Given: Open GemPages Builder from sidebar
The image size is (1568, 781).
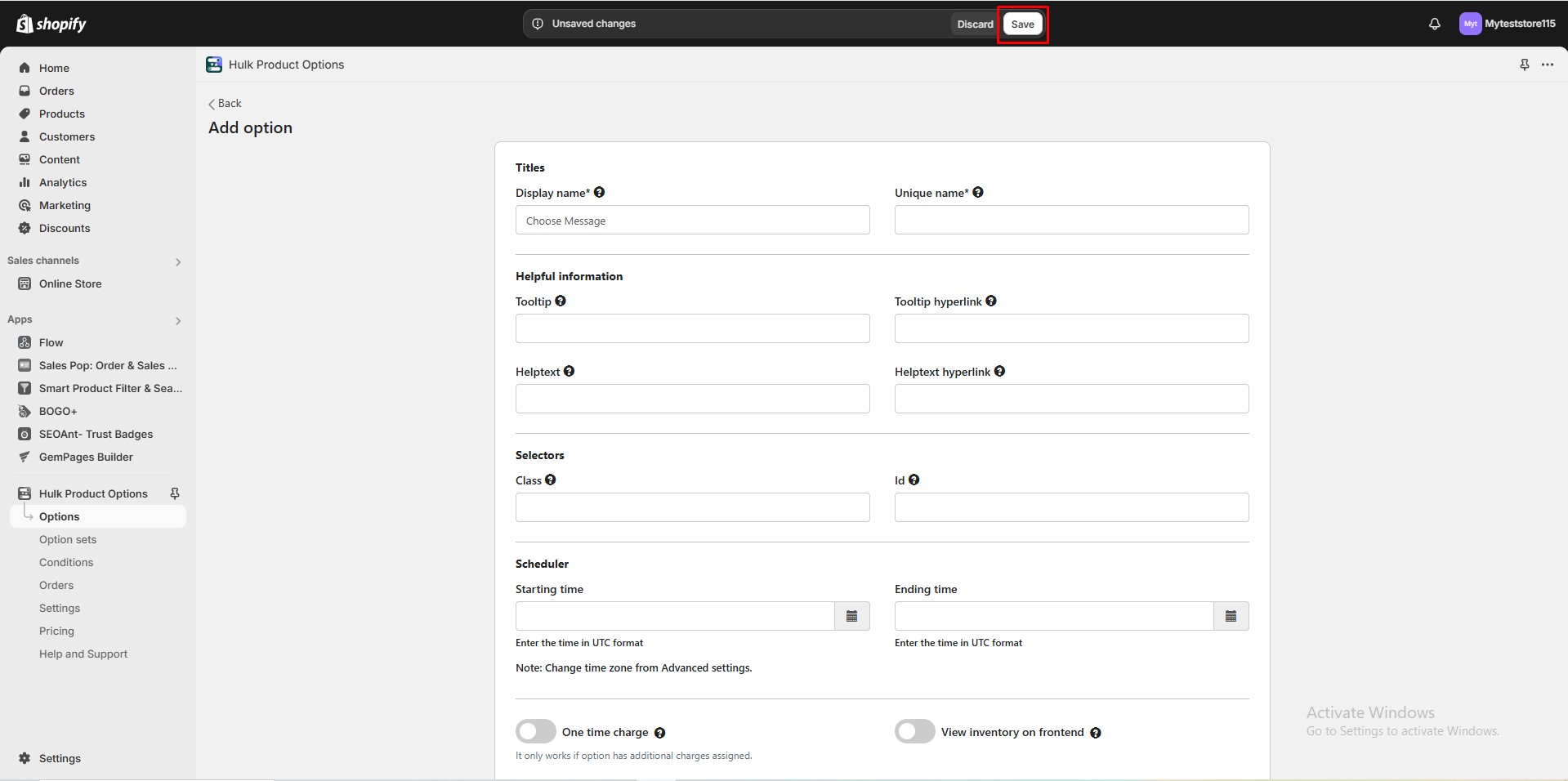Looking at the screenshot, I should coord(85,457).
